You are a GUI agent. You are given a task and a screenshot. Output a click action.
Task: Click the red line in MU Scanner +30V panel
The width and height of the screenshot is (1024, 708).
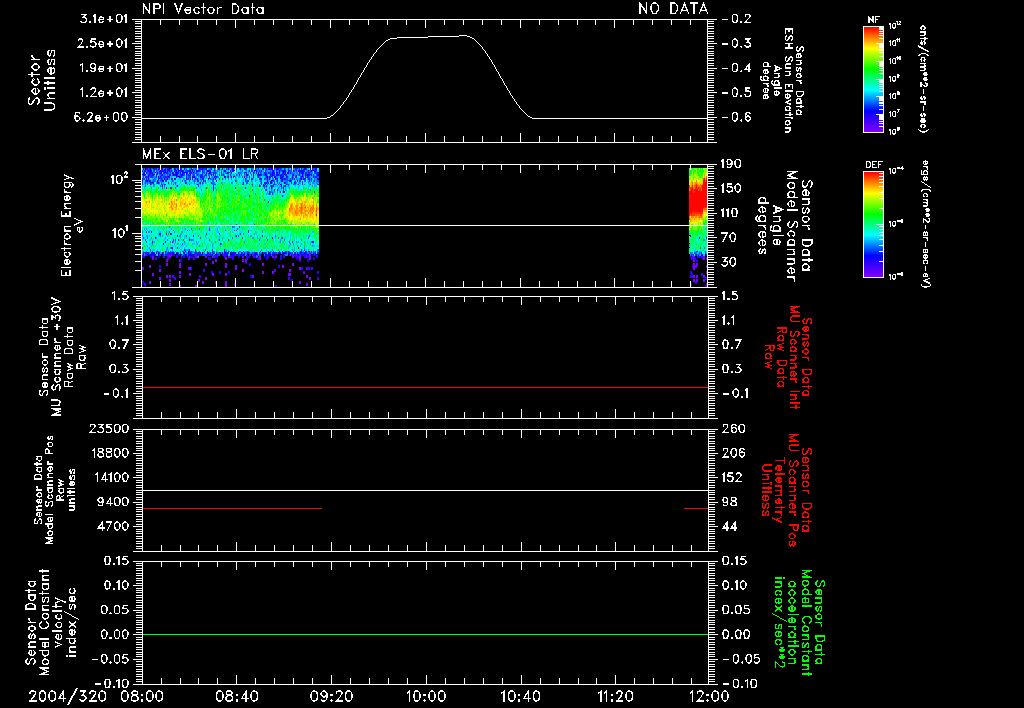(424, 388)
